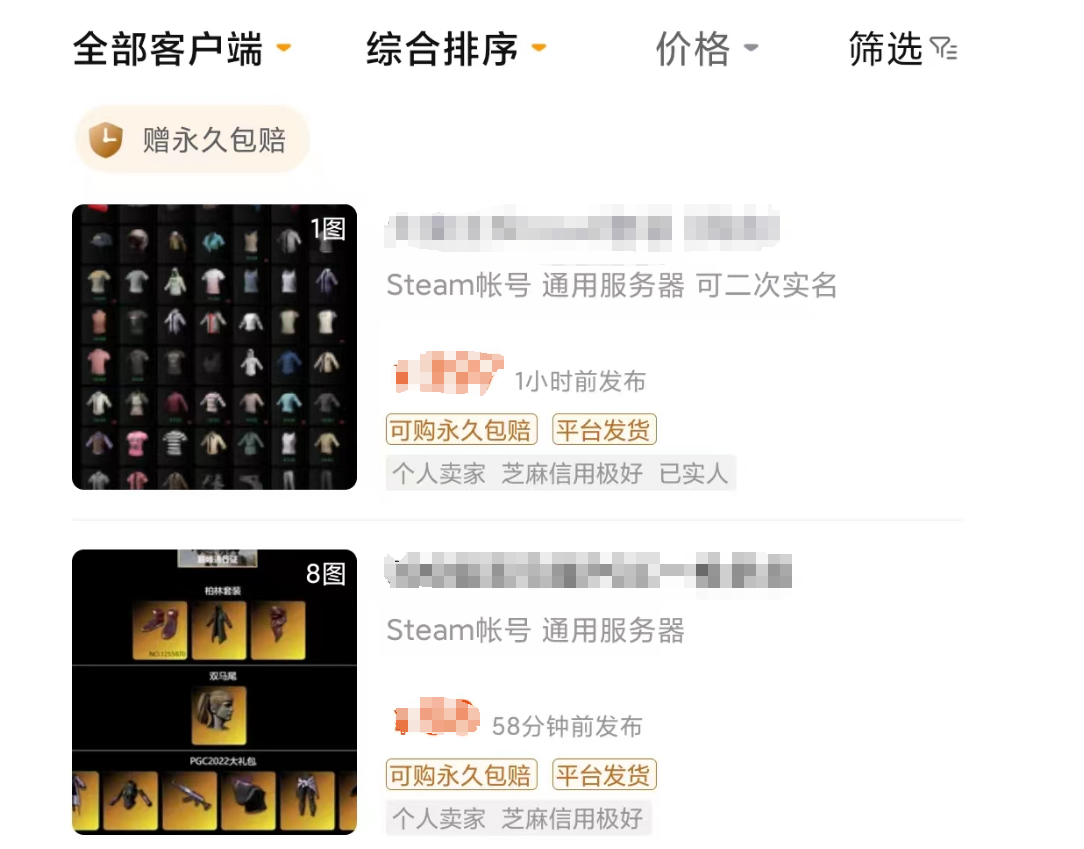Click second listing 可购永久包赔 tag
Screen dimensions: 1084x849
click(x=462, y=775)
